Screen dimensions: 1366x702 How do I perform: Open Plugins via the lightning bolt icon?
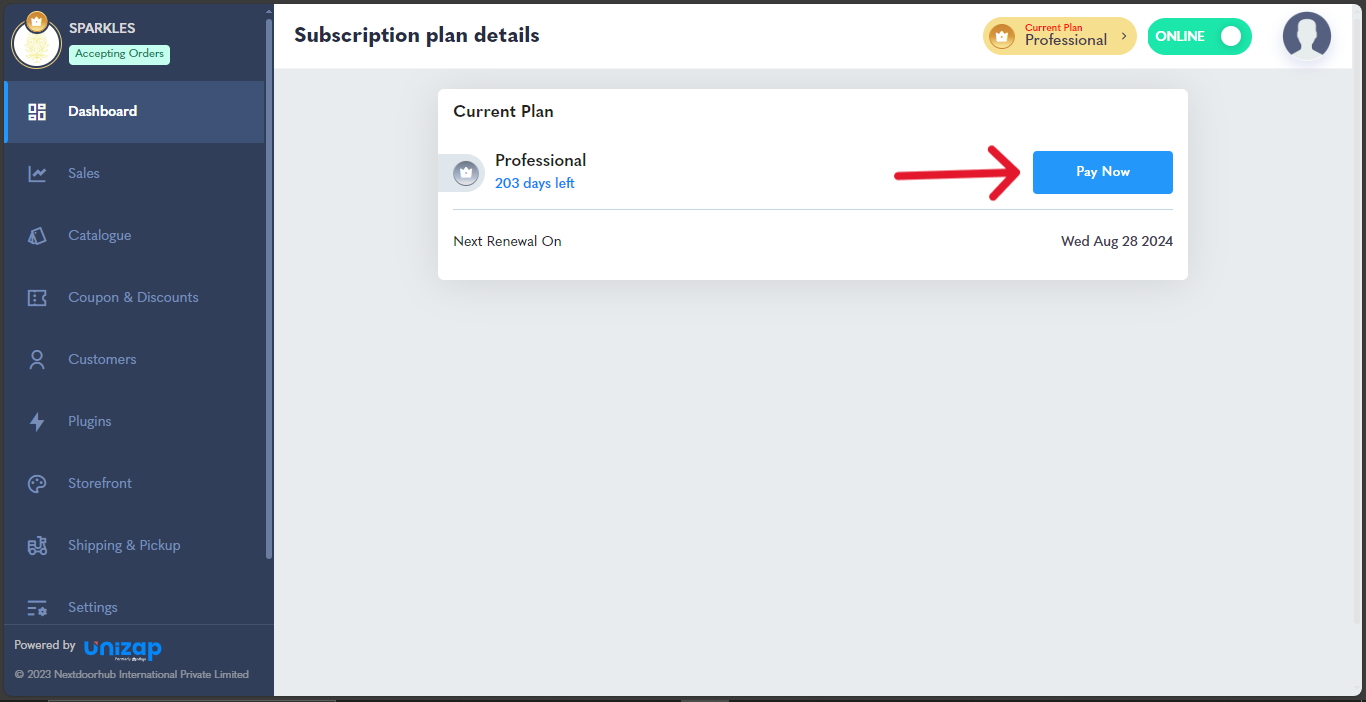coord(37,422)
